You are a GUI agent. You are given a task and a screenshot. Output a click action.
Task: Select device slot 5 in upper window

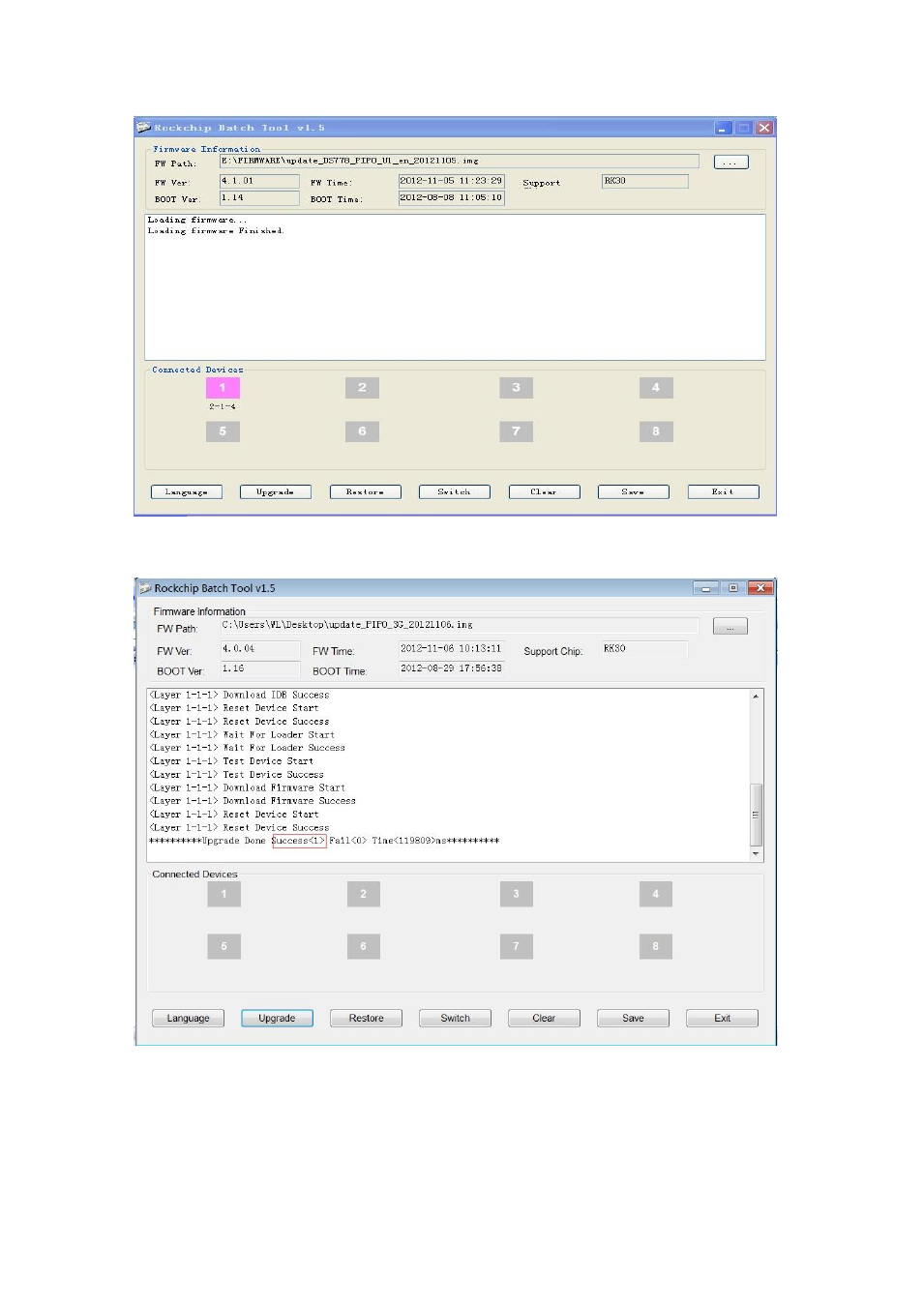(x=223, y=431)
